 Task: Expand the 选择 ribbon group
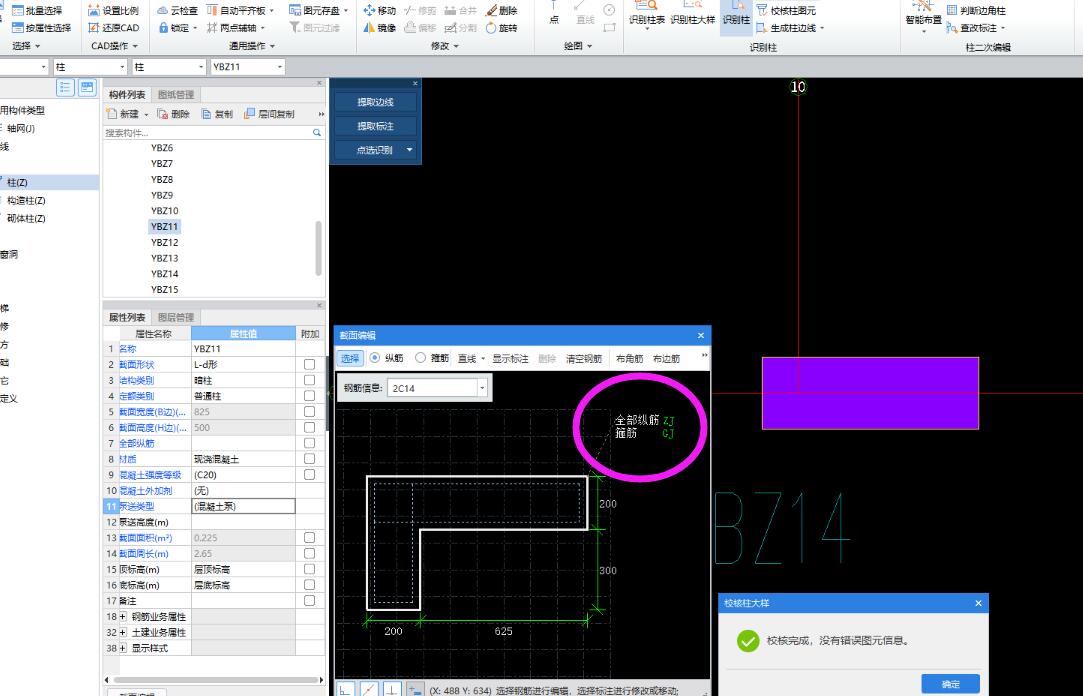[x=26, y=46]
